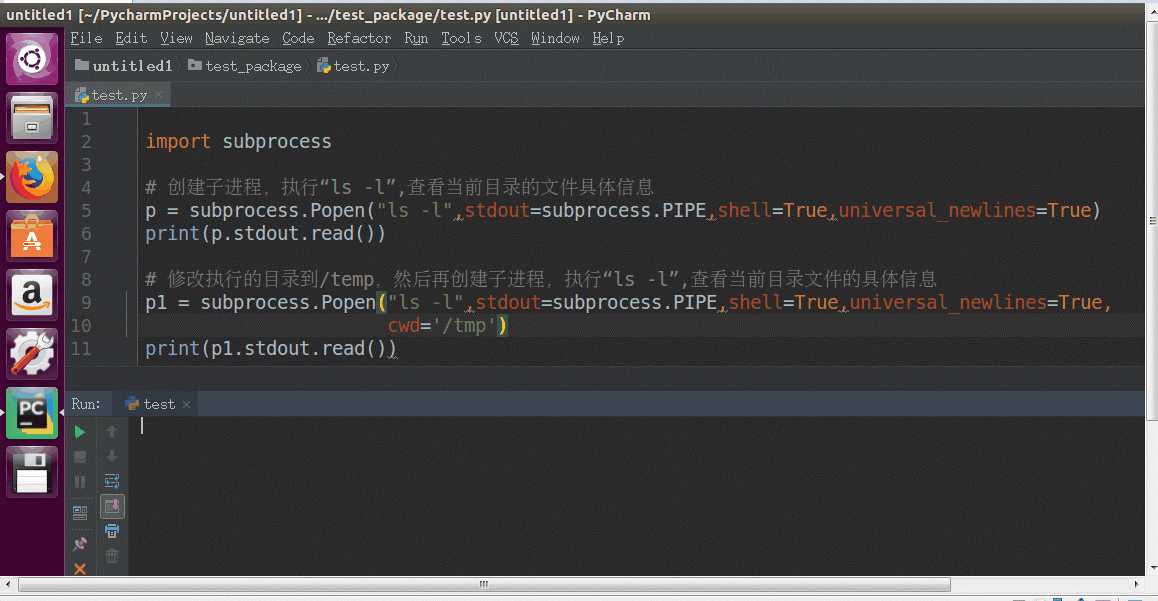The image size is (1158, 601).
Task: Open the Run menu
Action: click(416, 38)
